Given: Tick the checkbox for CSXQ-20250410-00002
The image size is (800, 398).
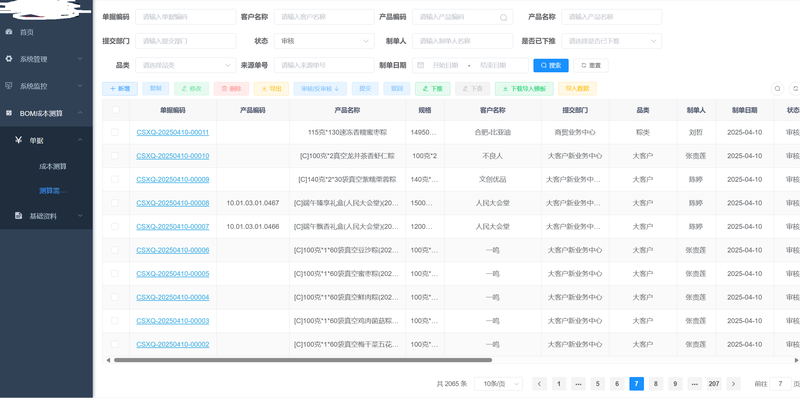Looking at the screenshot, I should pos(115,344).
